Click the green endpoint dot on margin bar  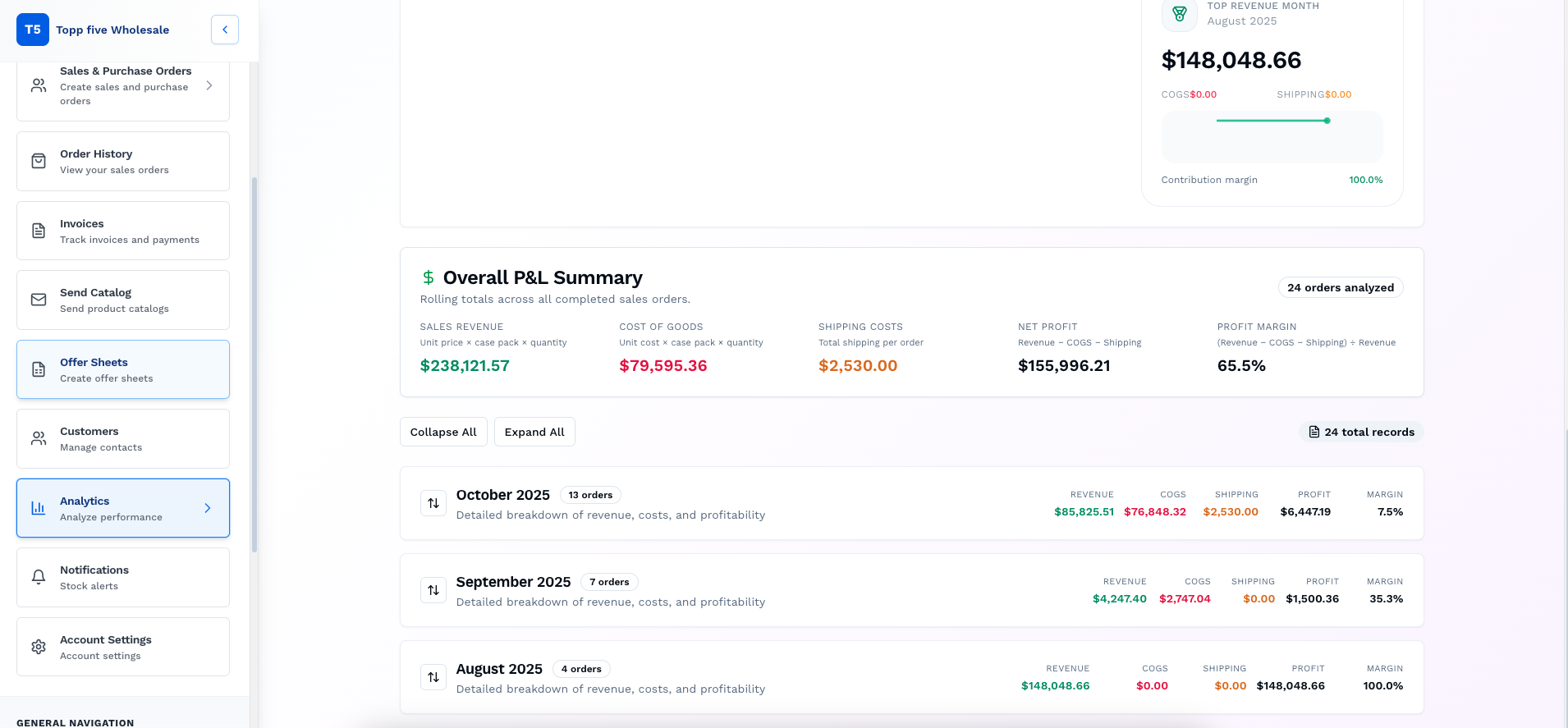click(1327, 121)
